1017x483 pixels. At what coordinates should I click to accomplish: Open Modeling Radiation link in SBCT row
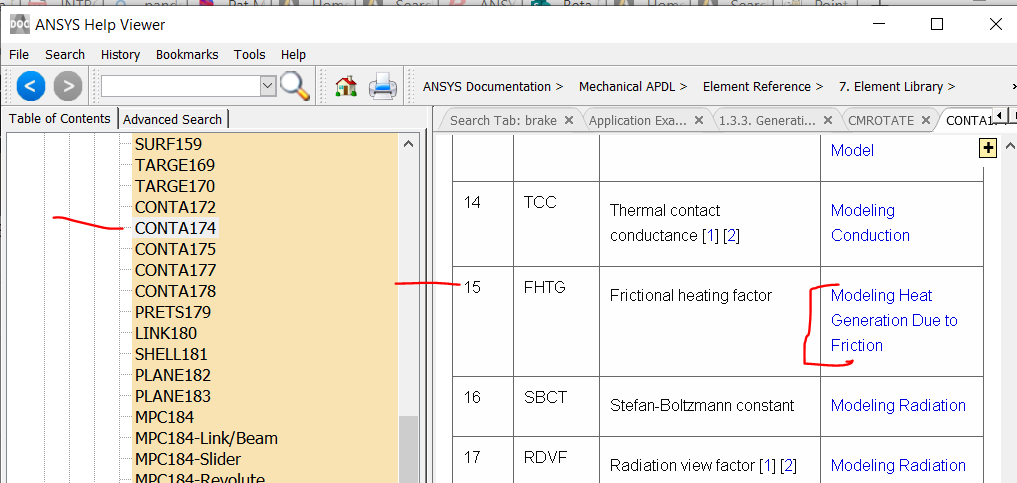pyautogui.click(x=898, y=405)
